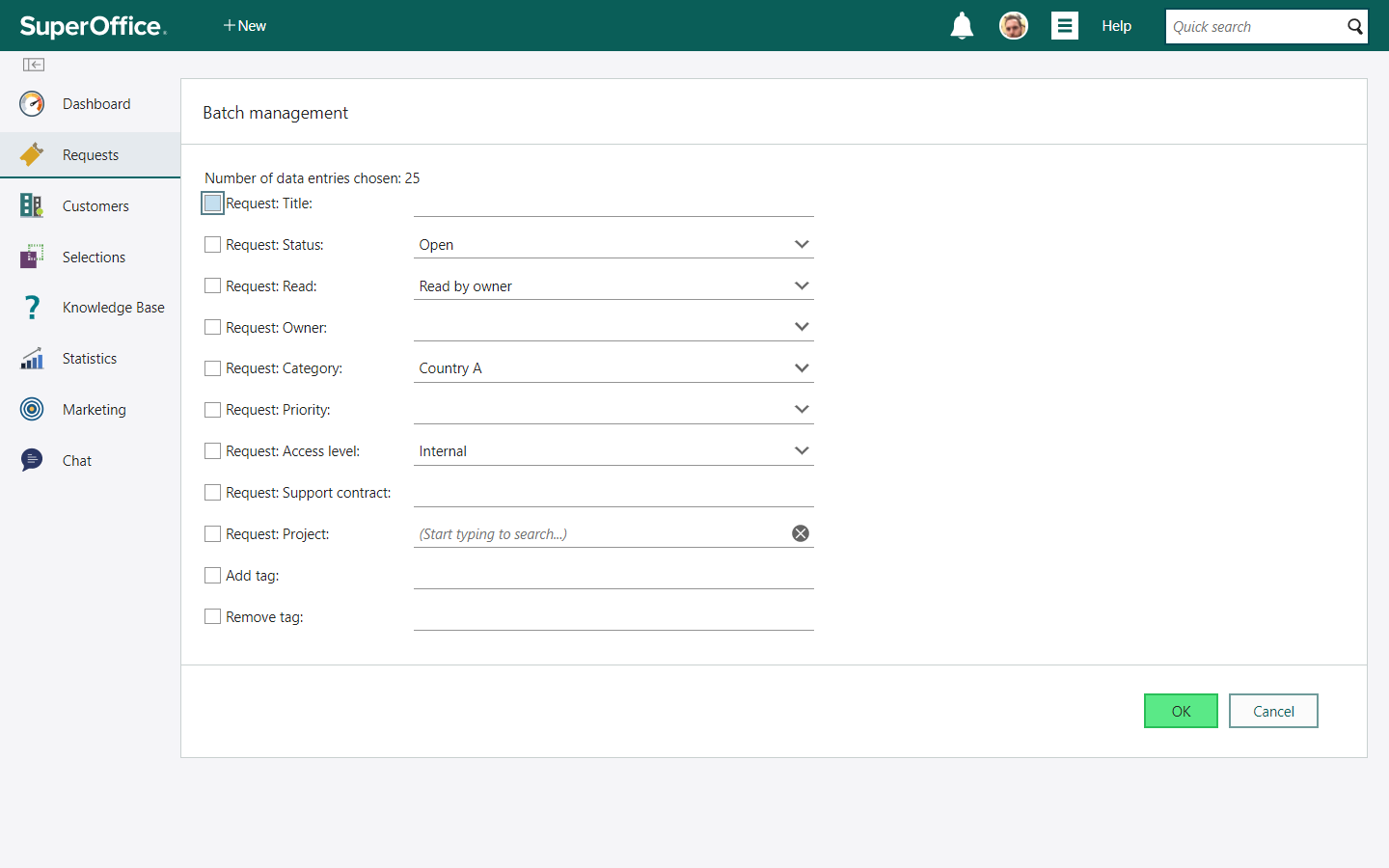The image size is (1389, 868).
Task: Tick the Request: Support contract checkbox
Action: 213,493
